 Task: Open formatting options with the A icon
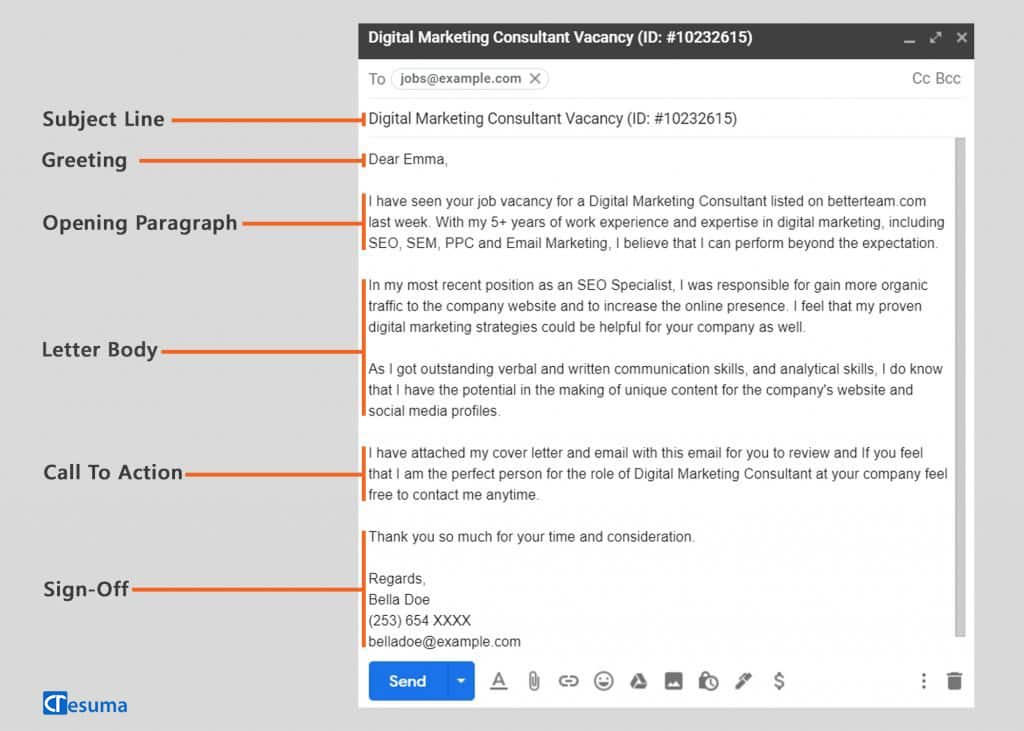499,681
